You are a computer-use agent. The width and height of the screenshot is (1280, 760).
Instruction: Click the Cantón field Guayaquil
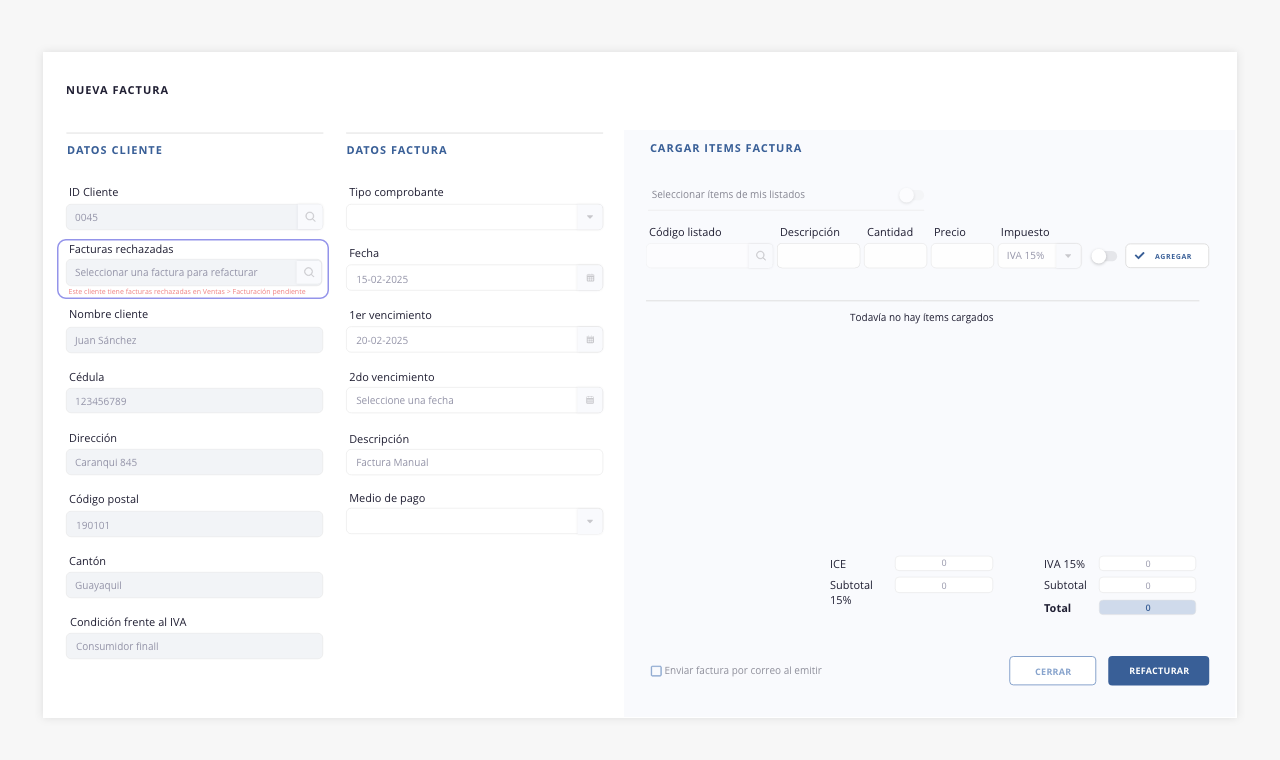(195, 585)
